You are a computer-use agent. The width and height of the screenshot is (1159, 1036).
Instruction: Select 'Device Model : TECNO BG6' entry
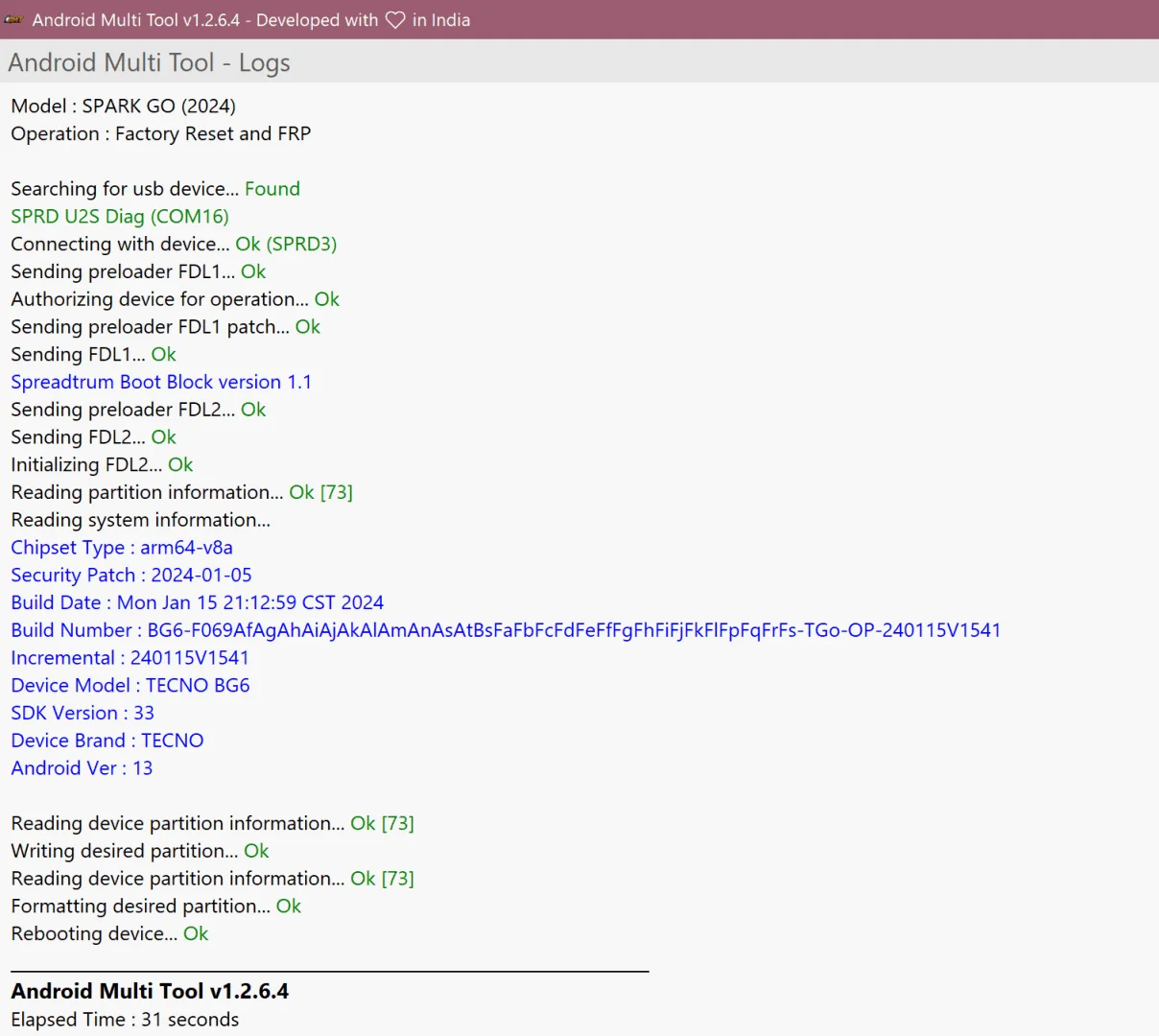130,686
